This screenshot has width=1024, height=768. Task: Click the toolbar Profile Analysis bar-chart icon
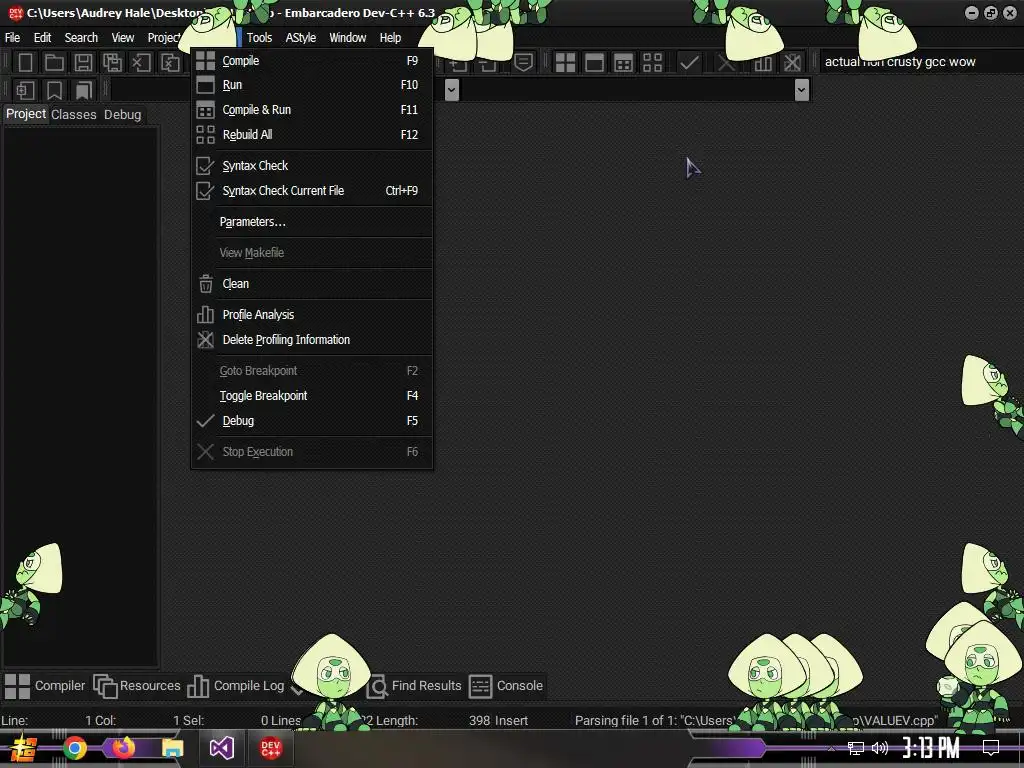763,63
